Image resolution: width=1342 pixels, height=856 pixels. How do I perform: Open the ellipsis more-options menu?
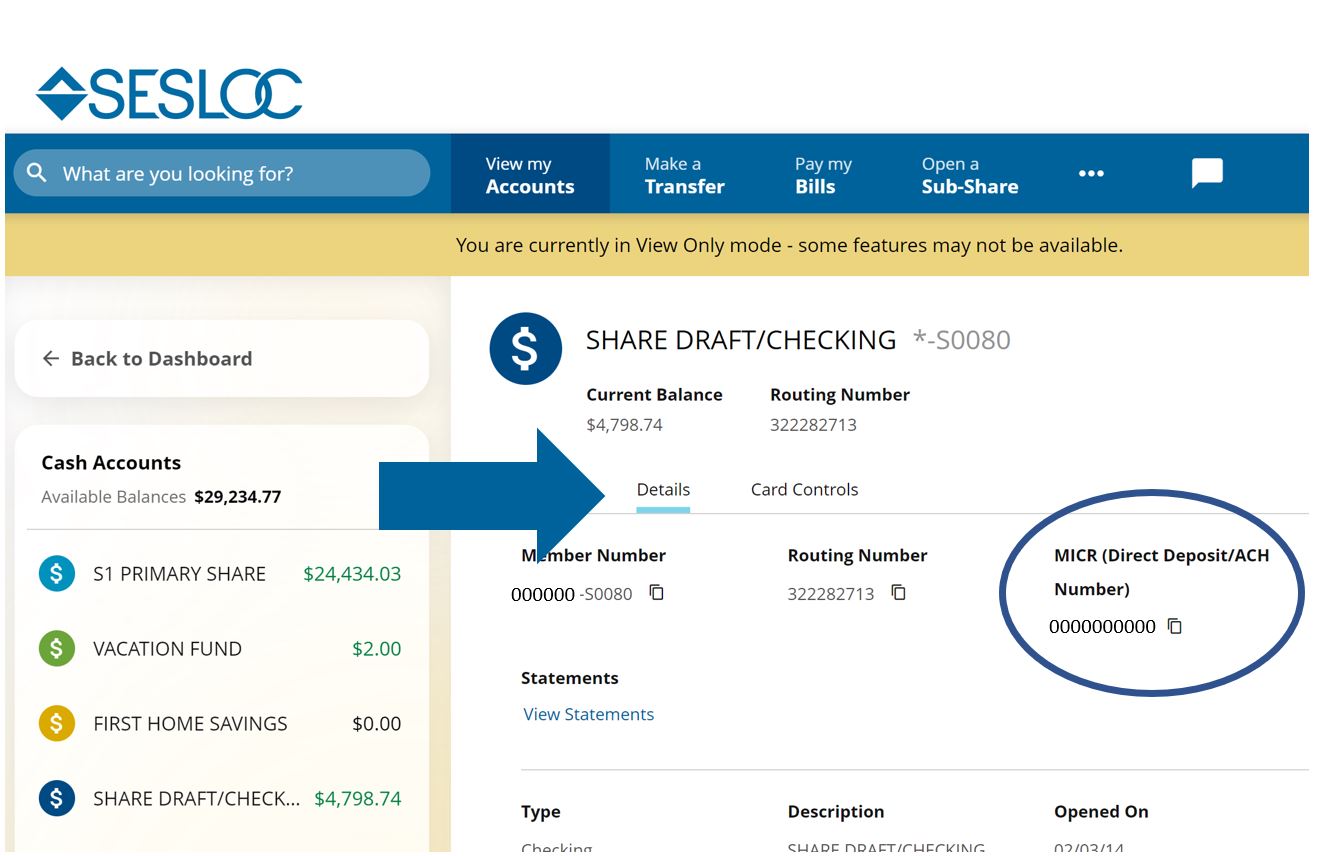pos(1091,172)
